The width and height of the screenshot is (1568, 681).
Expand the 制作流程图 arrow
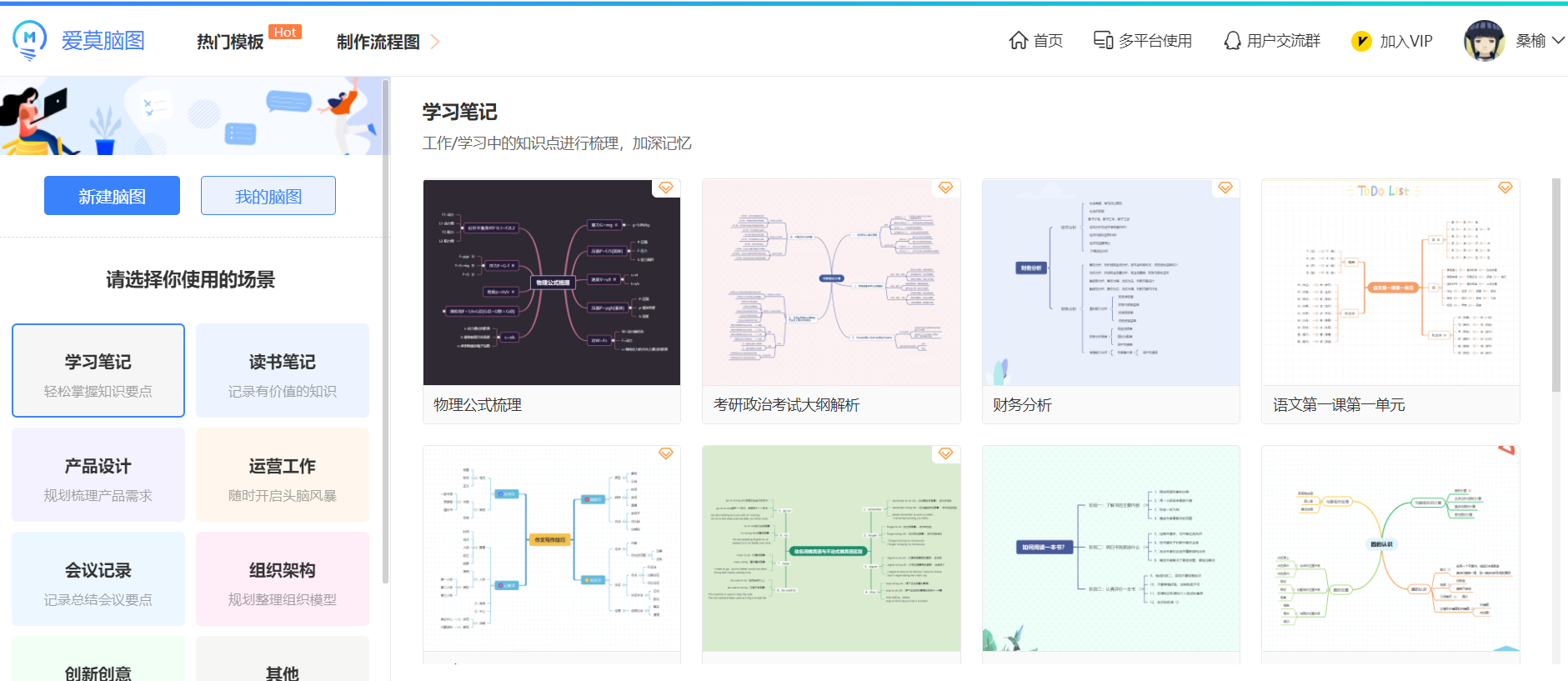(434, 41)
